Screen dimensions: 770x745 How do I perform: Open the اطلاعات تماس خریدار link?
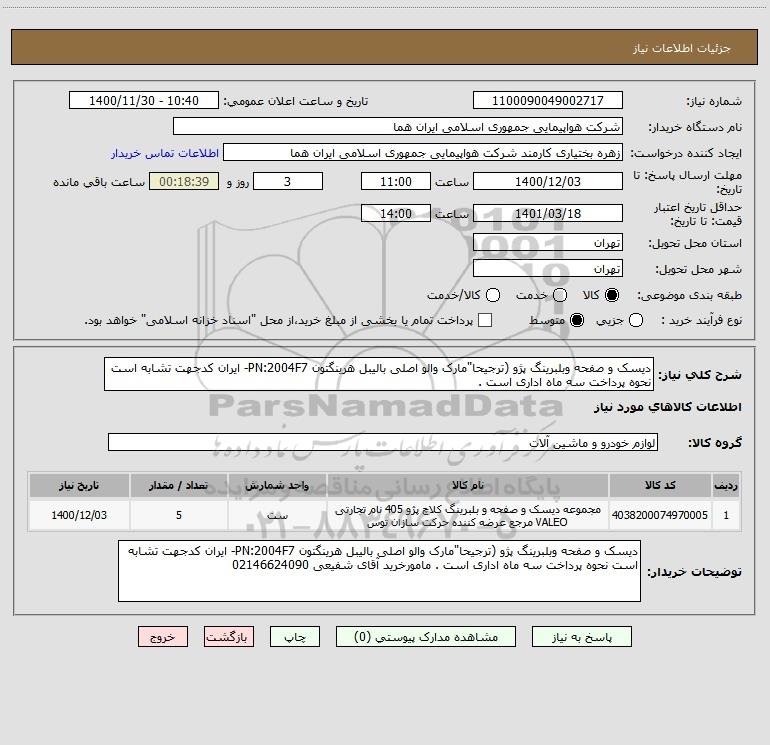click(165, 153)
